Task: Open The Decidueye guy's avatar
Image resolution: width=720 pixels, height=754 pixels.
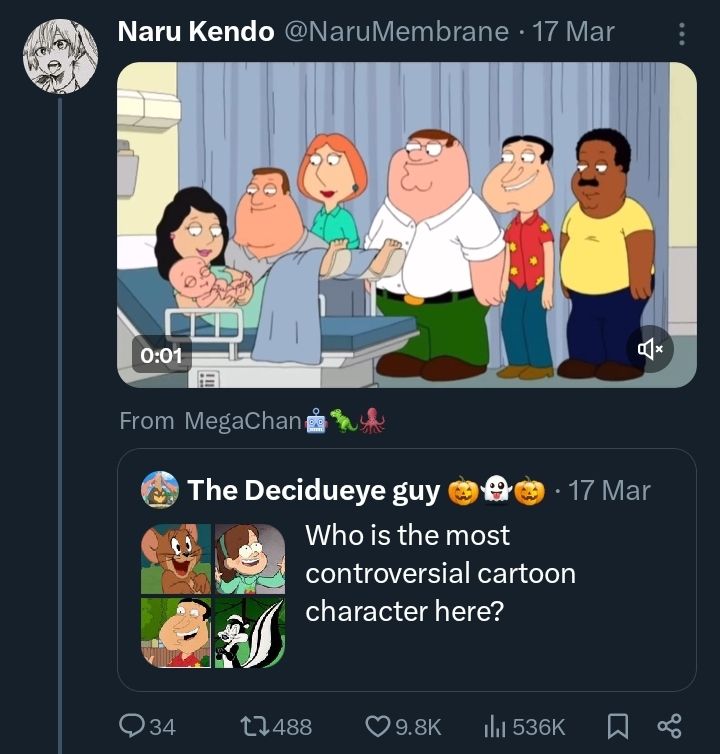Action: (x=160, y=490)
